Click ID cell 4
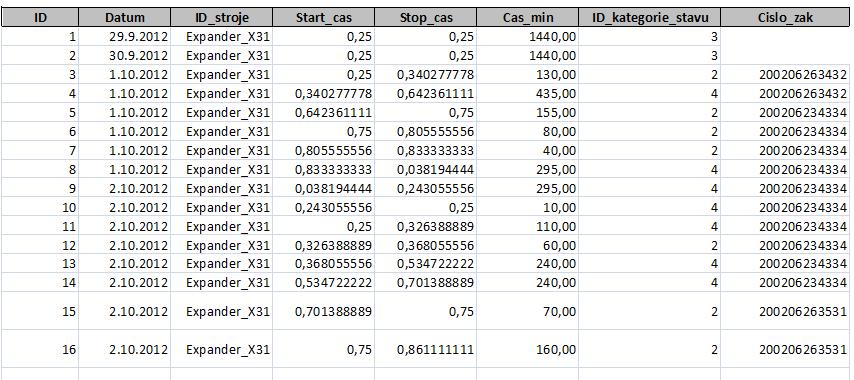 (x=40, y=94)
